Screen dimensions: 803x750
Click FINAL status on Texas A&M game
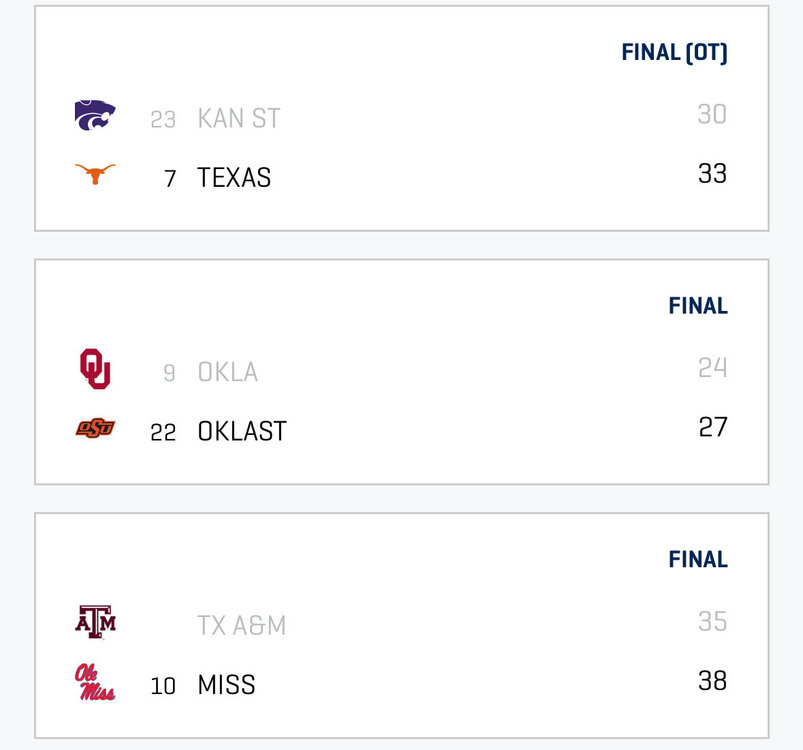[698, 560]
